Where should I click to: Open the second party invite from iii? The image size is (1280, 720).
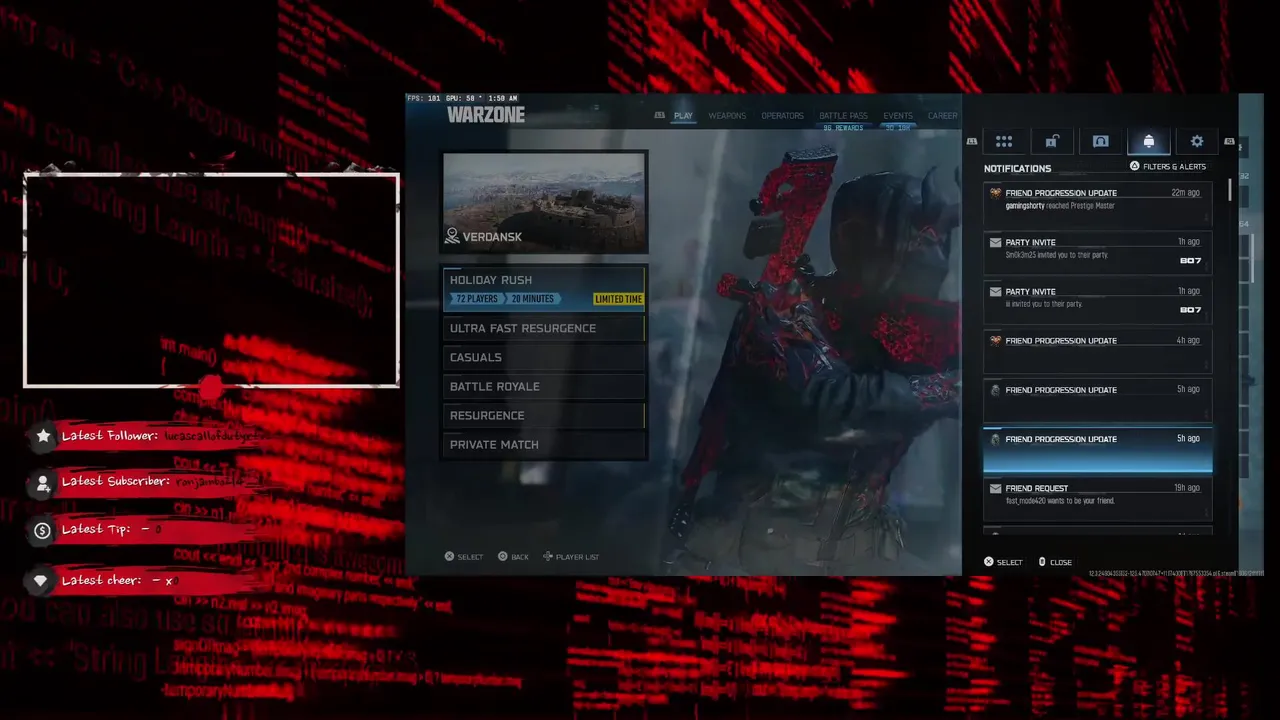(x=1097, y=302)
